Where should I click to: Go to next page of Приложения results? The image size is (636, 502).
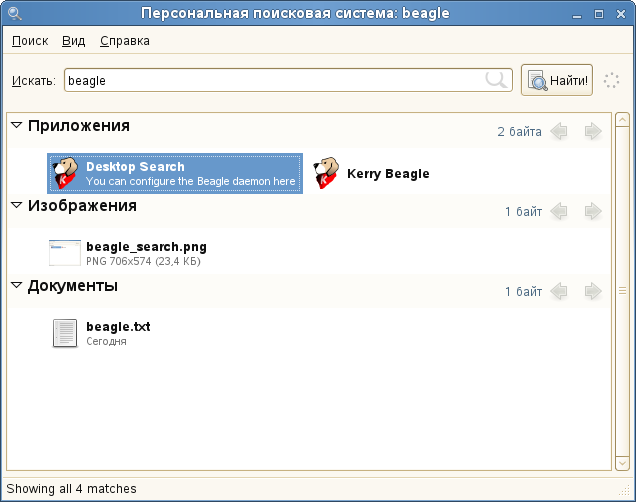593,131
